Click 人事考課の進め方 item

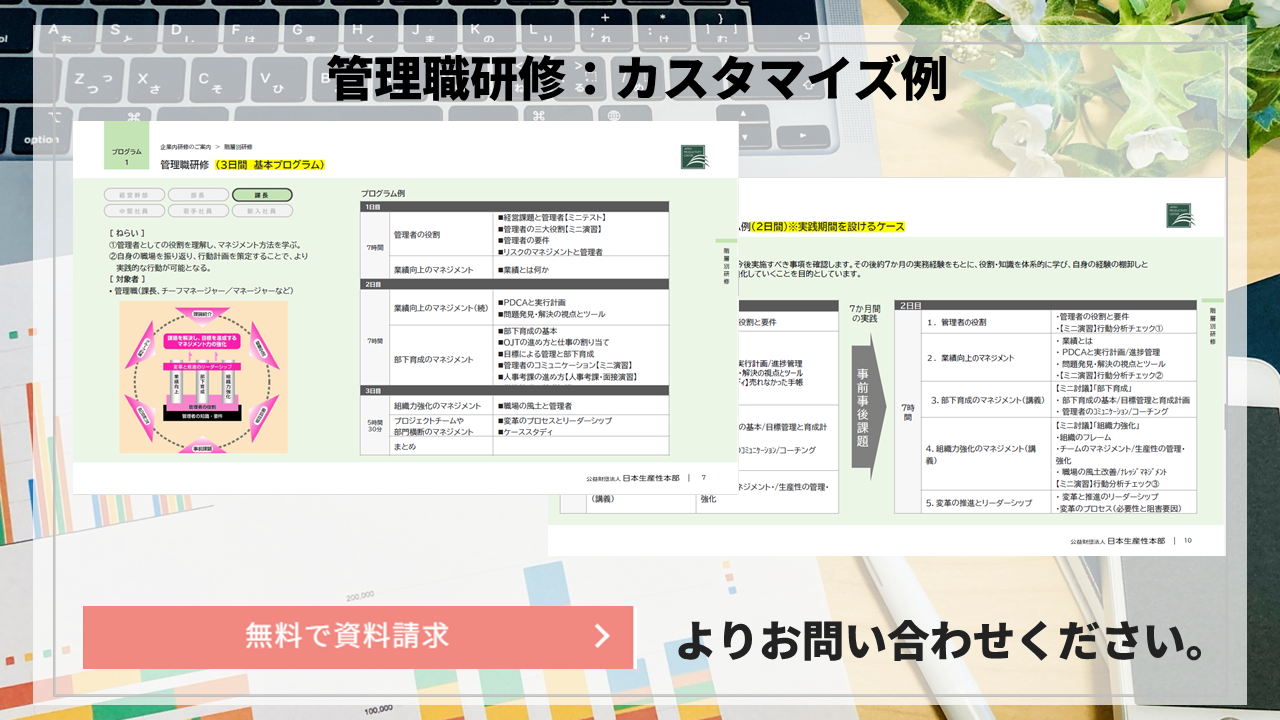(567, 377)
